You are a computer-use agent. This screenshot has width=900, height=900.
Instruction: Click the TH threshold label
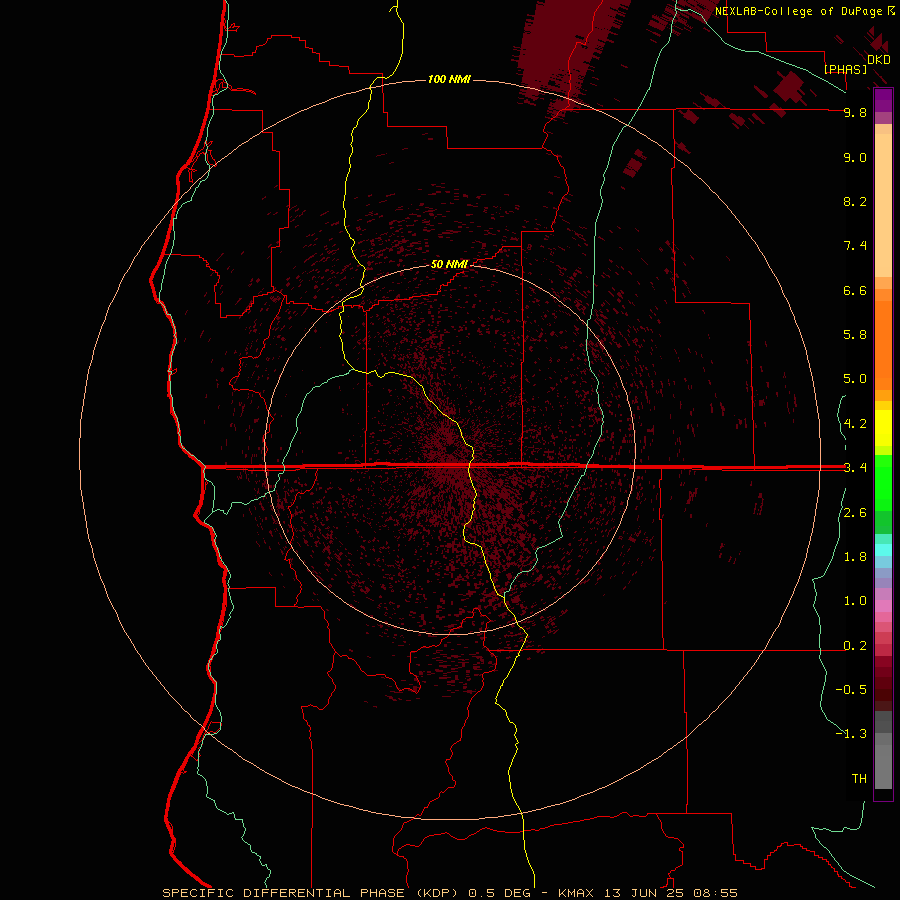[859, 779]
